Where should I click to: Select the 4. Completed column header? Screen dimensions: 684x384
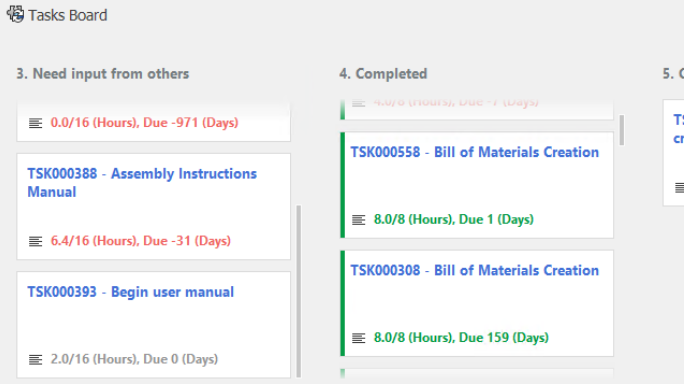[383, 74]
